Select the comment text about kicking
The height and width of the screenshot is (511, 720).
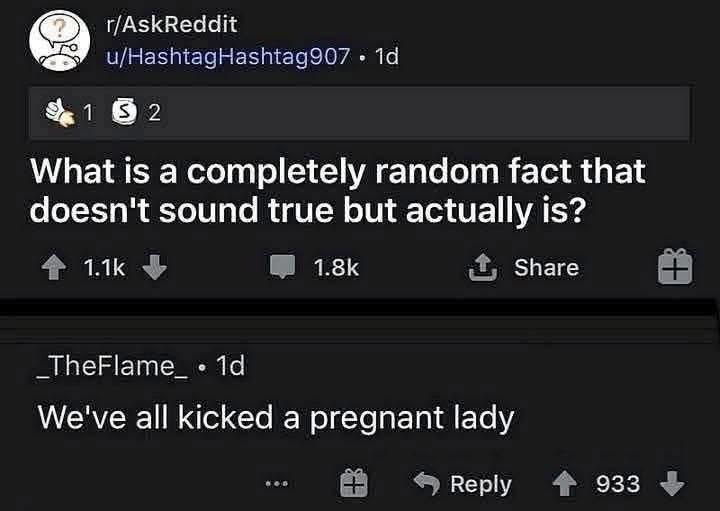click(276, 418)
